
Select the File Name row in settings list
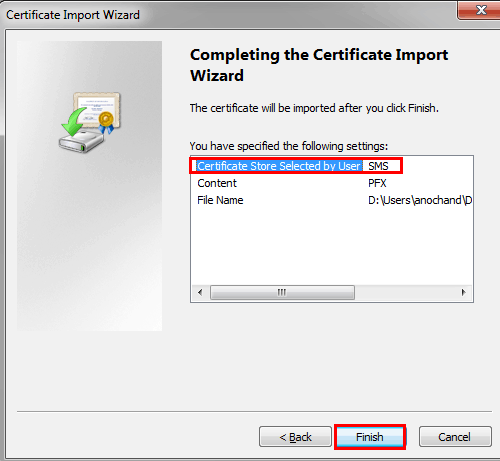click(x=332, y=200)
